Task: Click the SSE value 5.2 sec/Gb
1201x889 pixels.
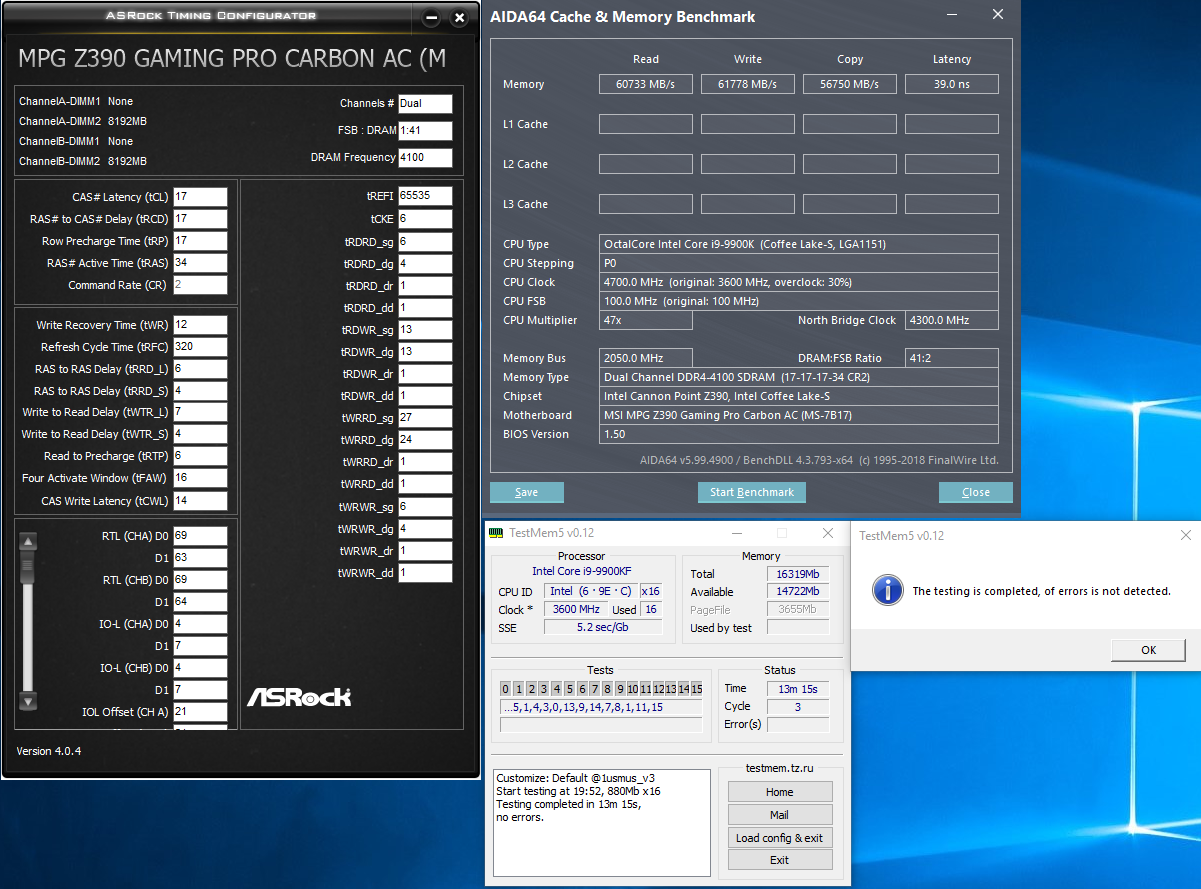Action: pos(603,627)
